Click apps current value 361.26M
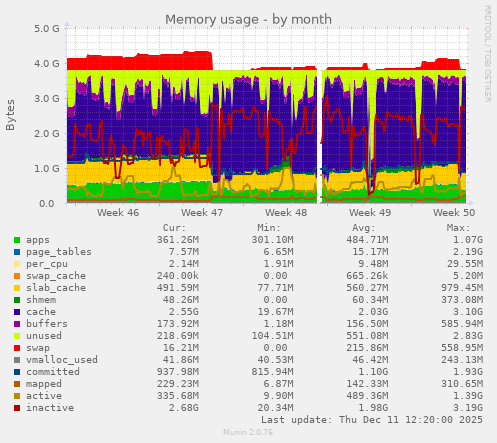Screen dimensions: 497x443 tap(178, 240)
